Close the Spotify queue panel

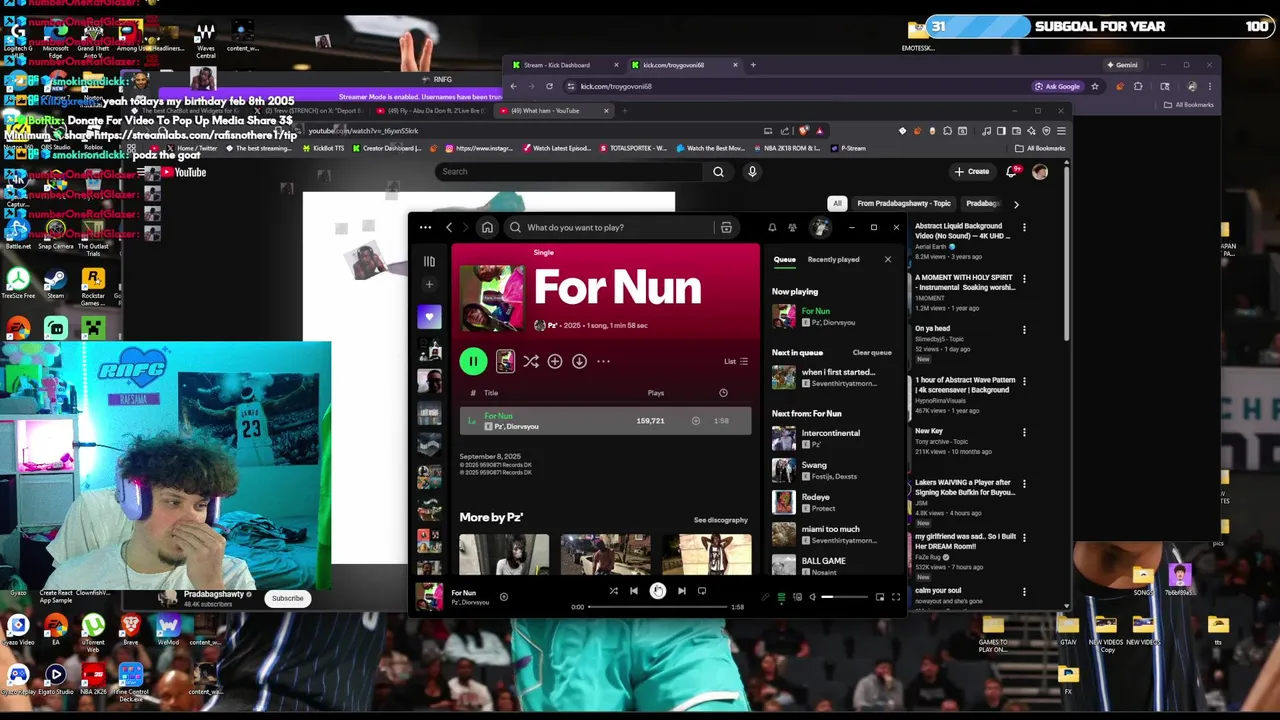(887, 259)
